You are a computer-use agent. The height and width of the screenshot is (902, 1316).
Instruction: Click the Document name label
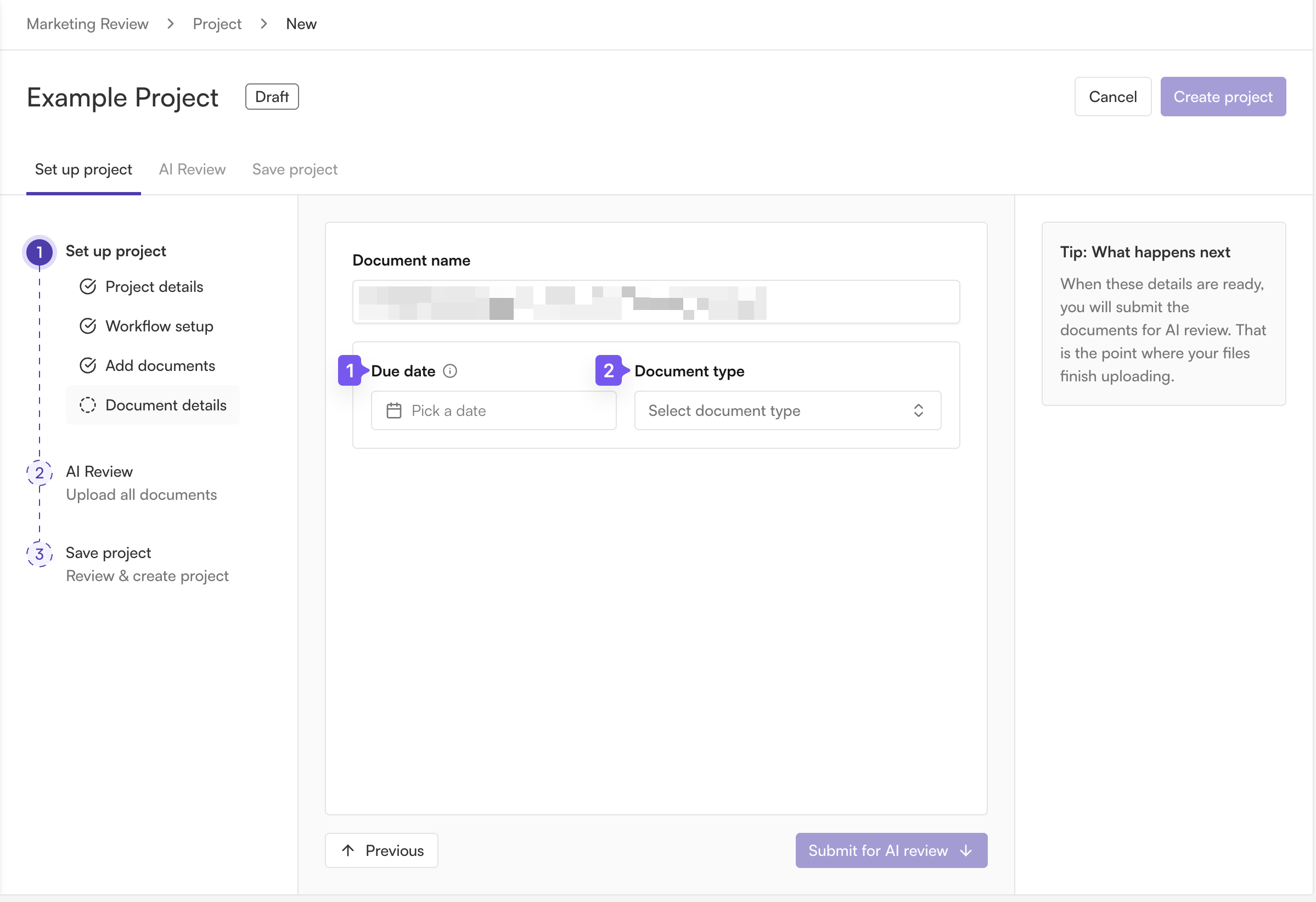411,261
